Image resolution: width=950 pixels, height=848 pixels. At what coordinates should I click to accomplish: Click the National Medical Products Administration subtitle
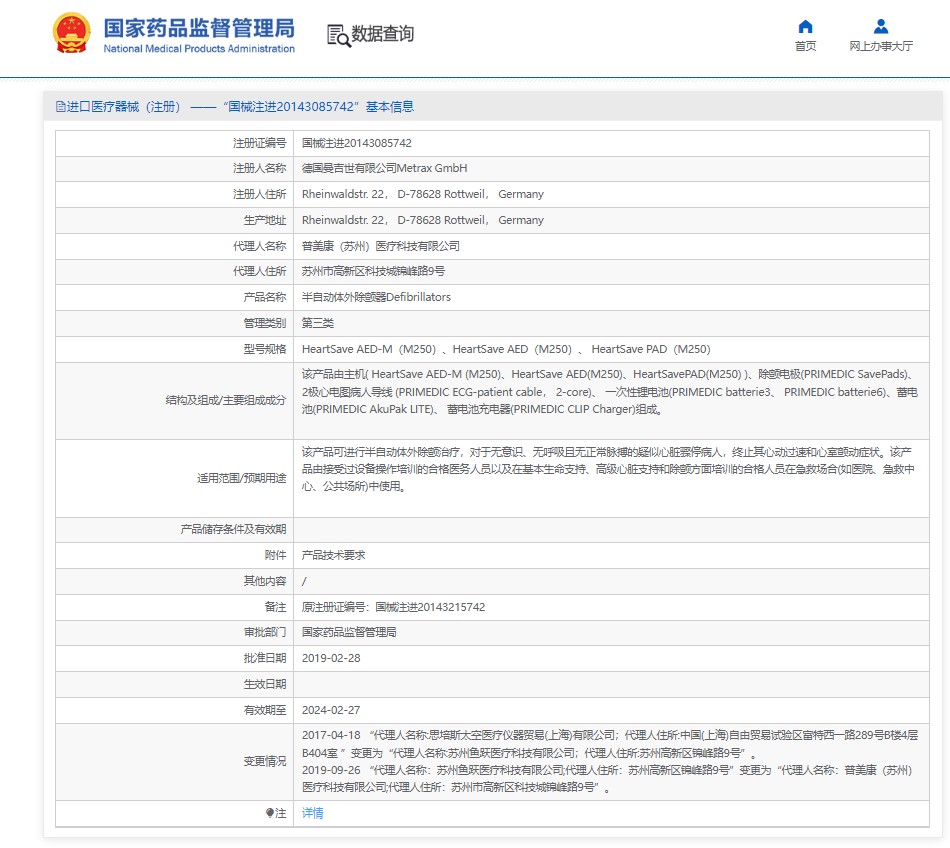pos(199,48)
